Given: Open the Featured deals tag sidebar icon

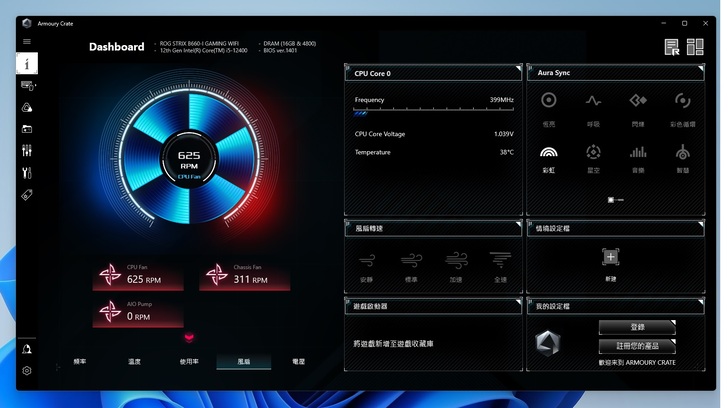Looking at the screenshot, I should click(27, 195).
